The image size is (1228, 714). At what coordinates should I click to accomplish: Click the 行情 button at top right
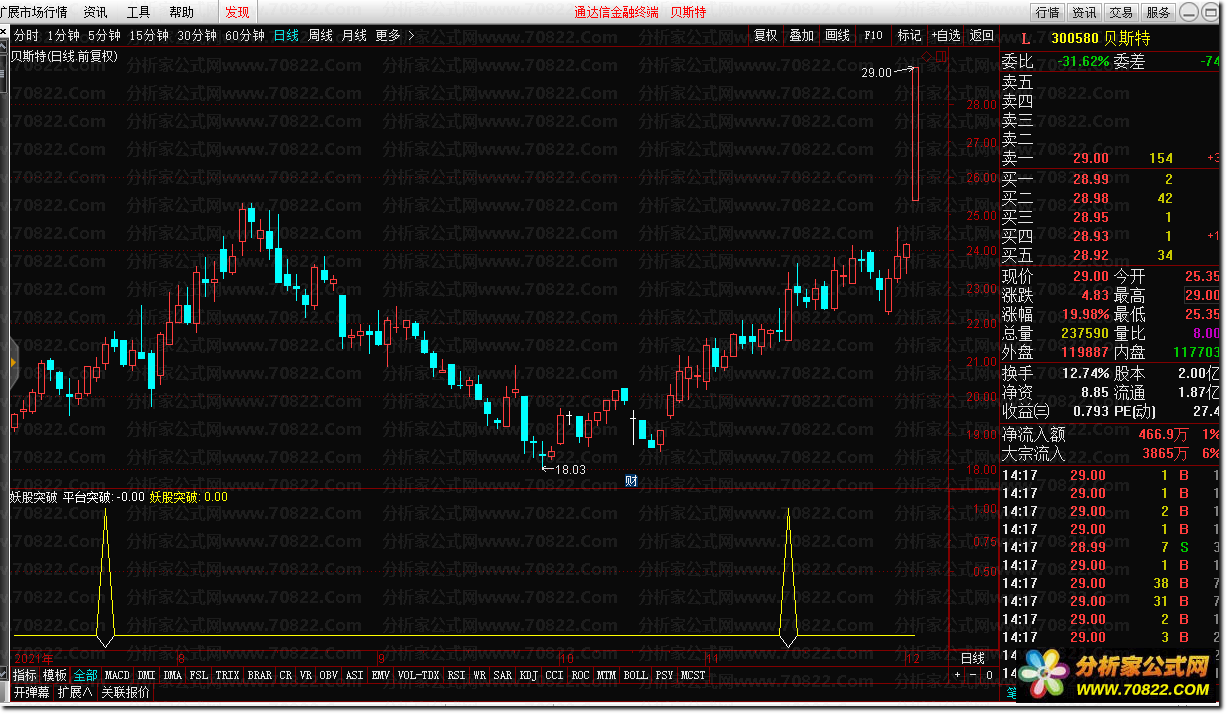[1047, 12]
